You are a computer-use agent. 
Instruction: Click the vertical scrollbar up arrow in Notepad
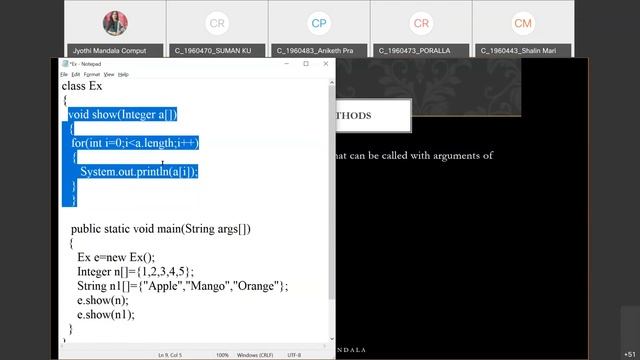(332, 83)
